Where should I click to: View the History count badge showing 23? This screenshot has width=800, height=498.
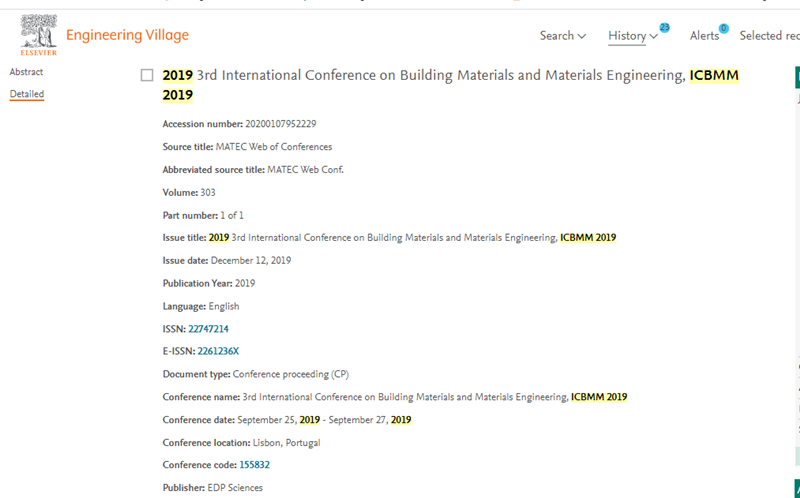[x=664, y=28]
